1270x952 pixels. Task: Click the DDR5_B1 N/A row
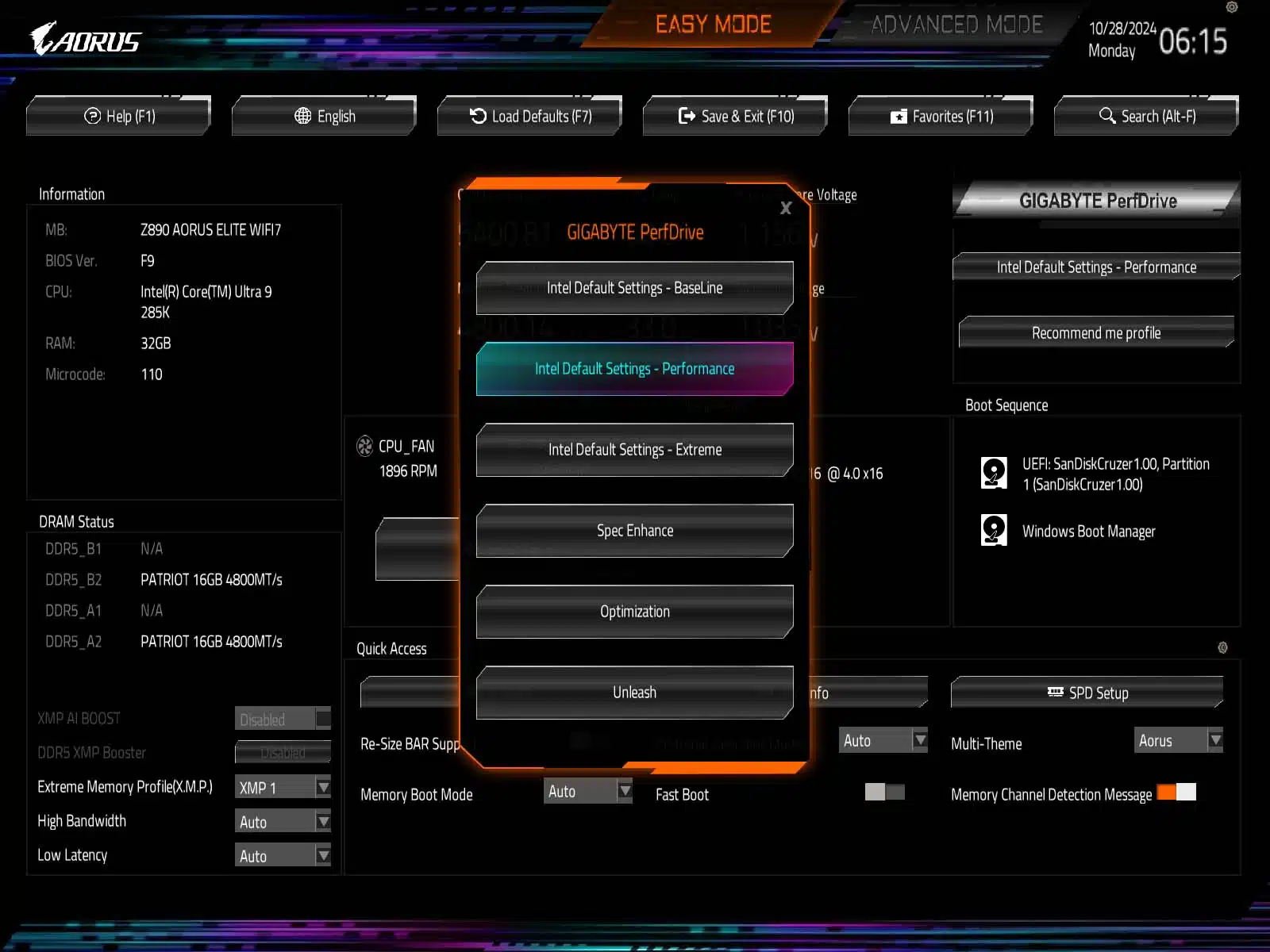coord(105,549)
